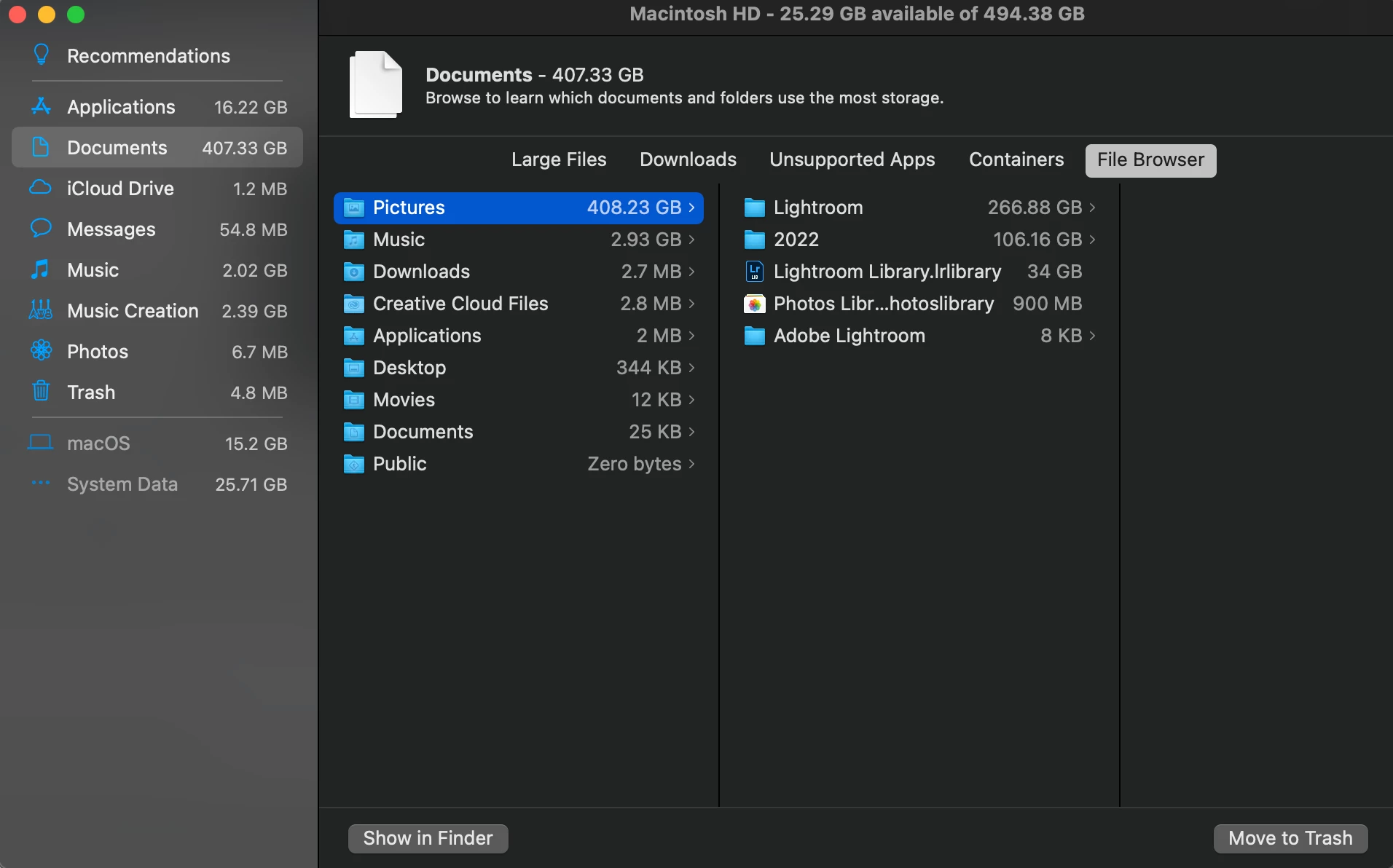The width and height of the screenshot is (1393, 868).
Task: Click the Messages speech bubble icon
Action: (x=41, y=228)
